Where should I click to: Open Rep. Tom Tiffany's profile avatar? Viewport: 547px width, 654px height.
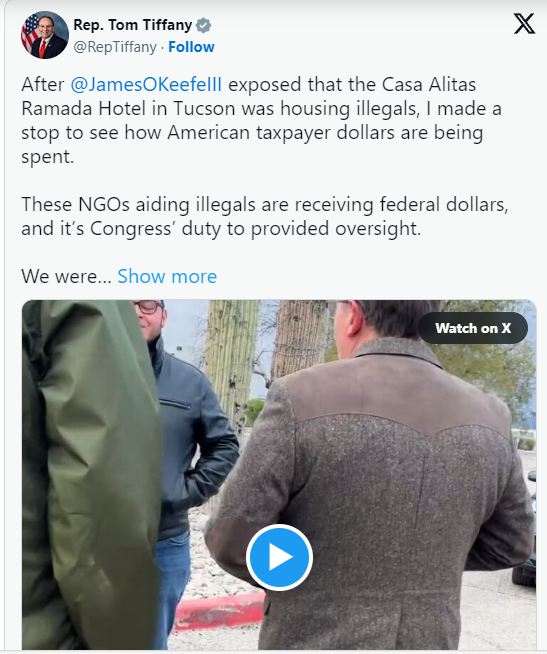[44, 35]
